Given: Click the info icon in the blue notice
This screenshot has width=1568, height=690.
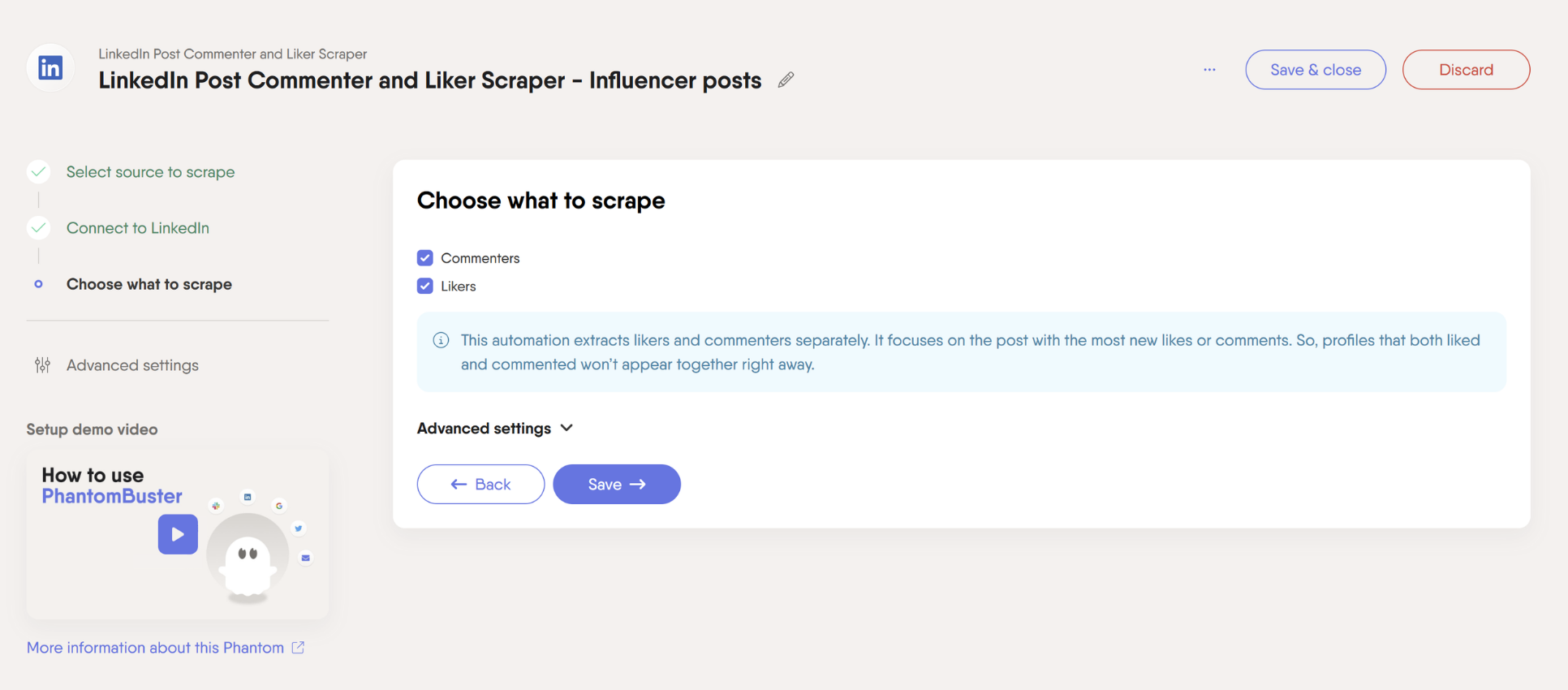Looking at the screenshot, I should tap(441, 340).
